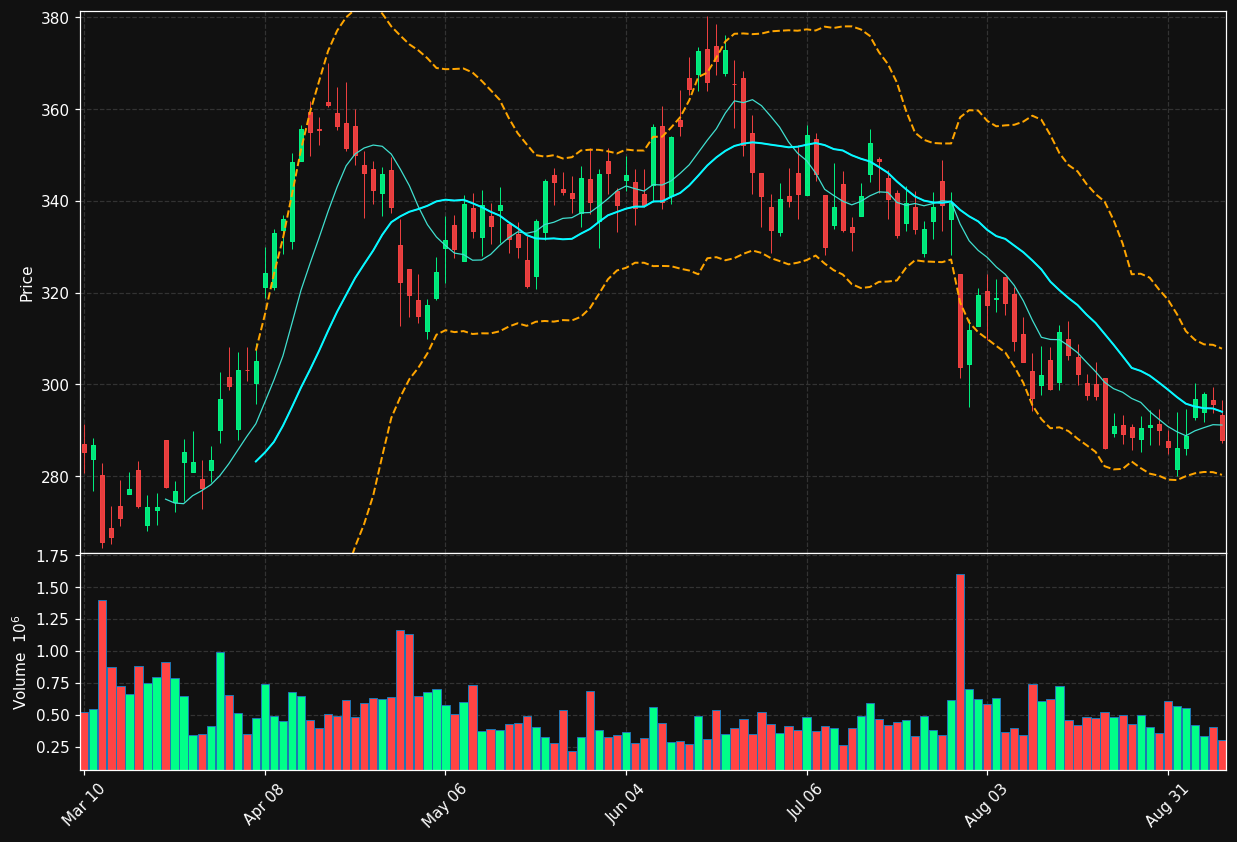Click the 0.25 volume tick label
Image resolution: width=1237 pixels, height=842 pixels.
click(51, 748)
